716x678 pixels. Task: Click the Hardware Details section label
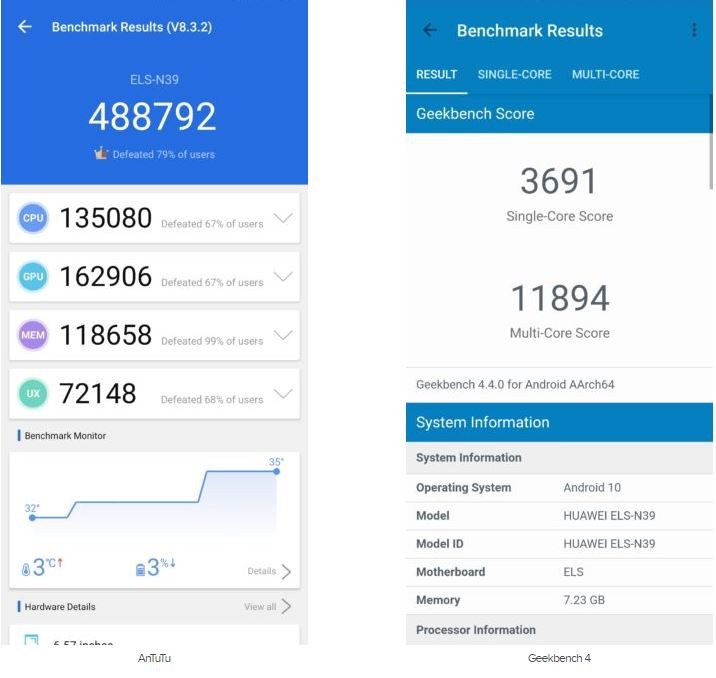pos(60,607)
